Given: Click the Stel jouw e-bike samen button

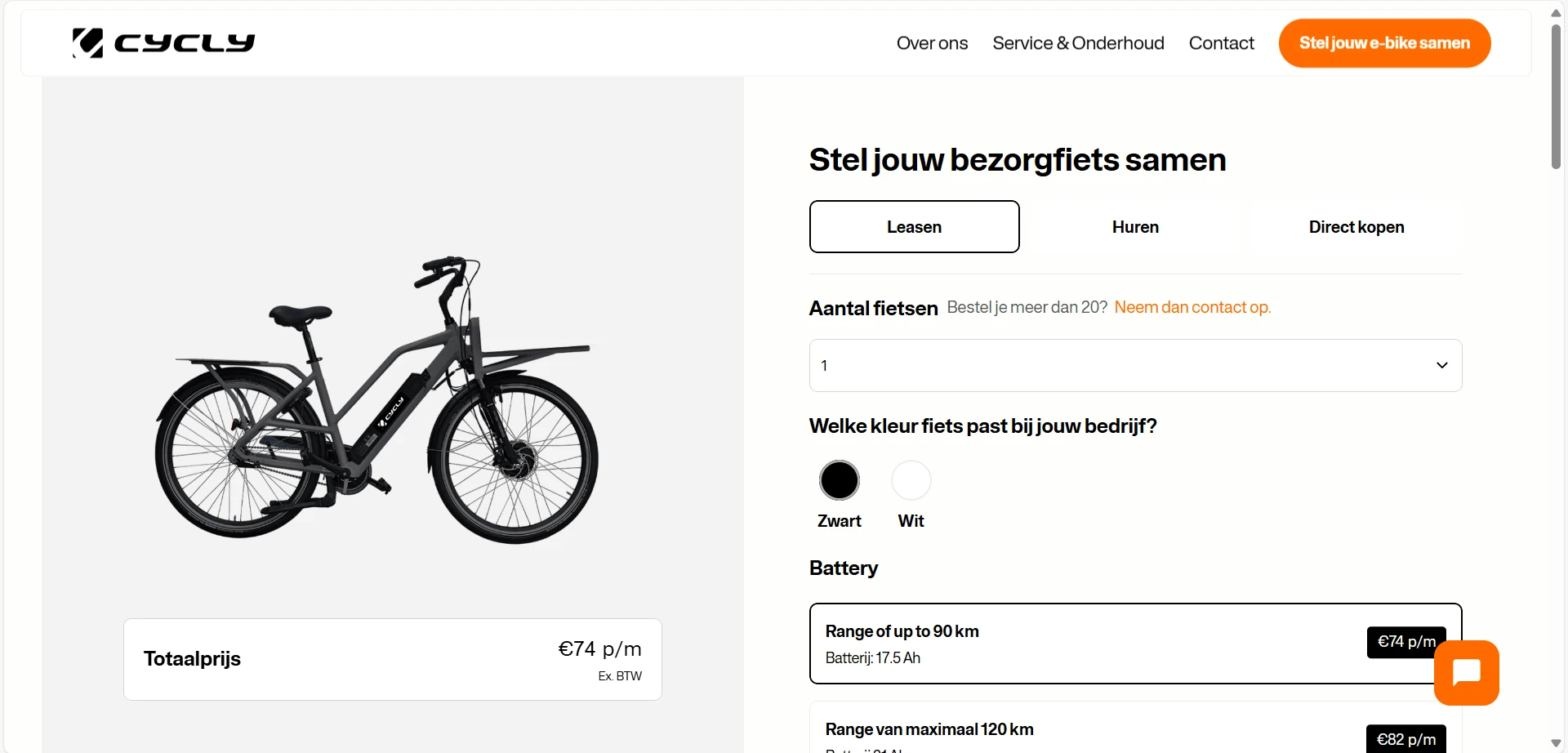Looking at the screenshot, I should point(1384,43).
